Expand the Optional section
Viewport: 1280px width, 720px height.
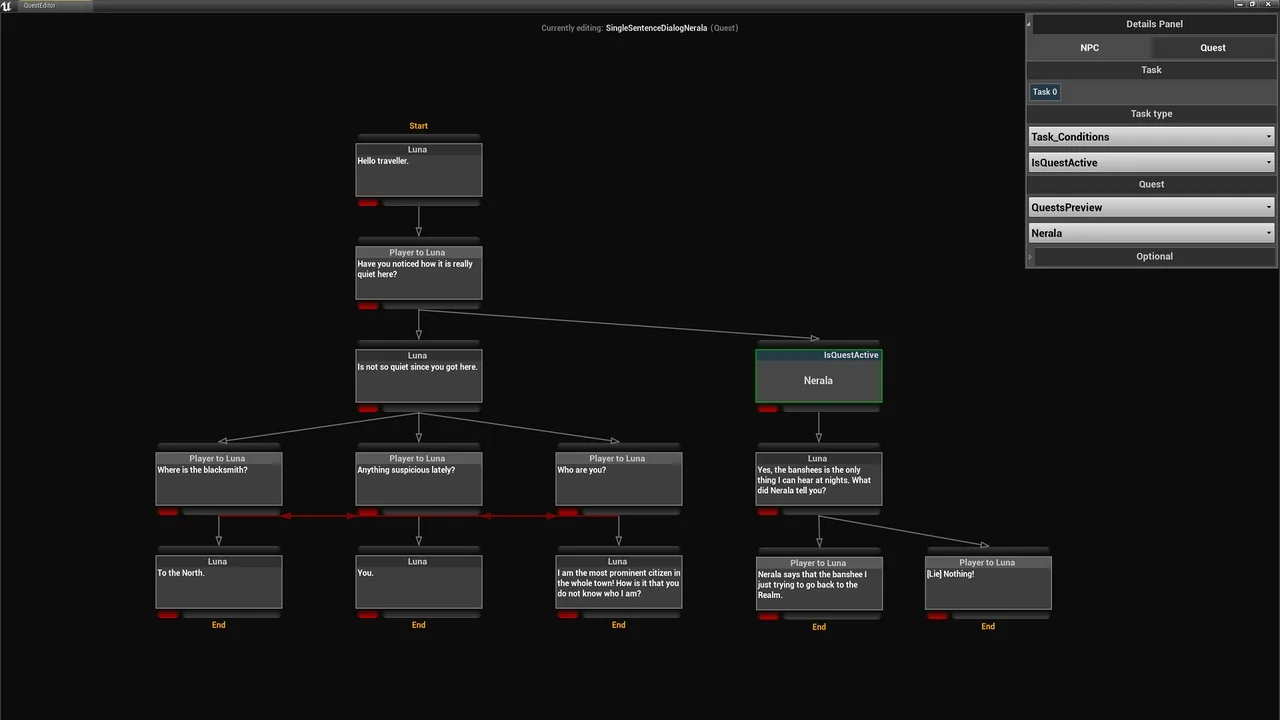[1153, 257]
